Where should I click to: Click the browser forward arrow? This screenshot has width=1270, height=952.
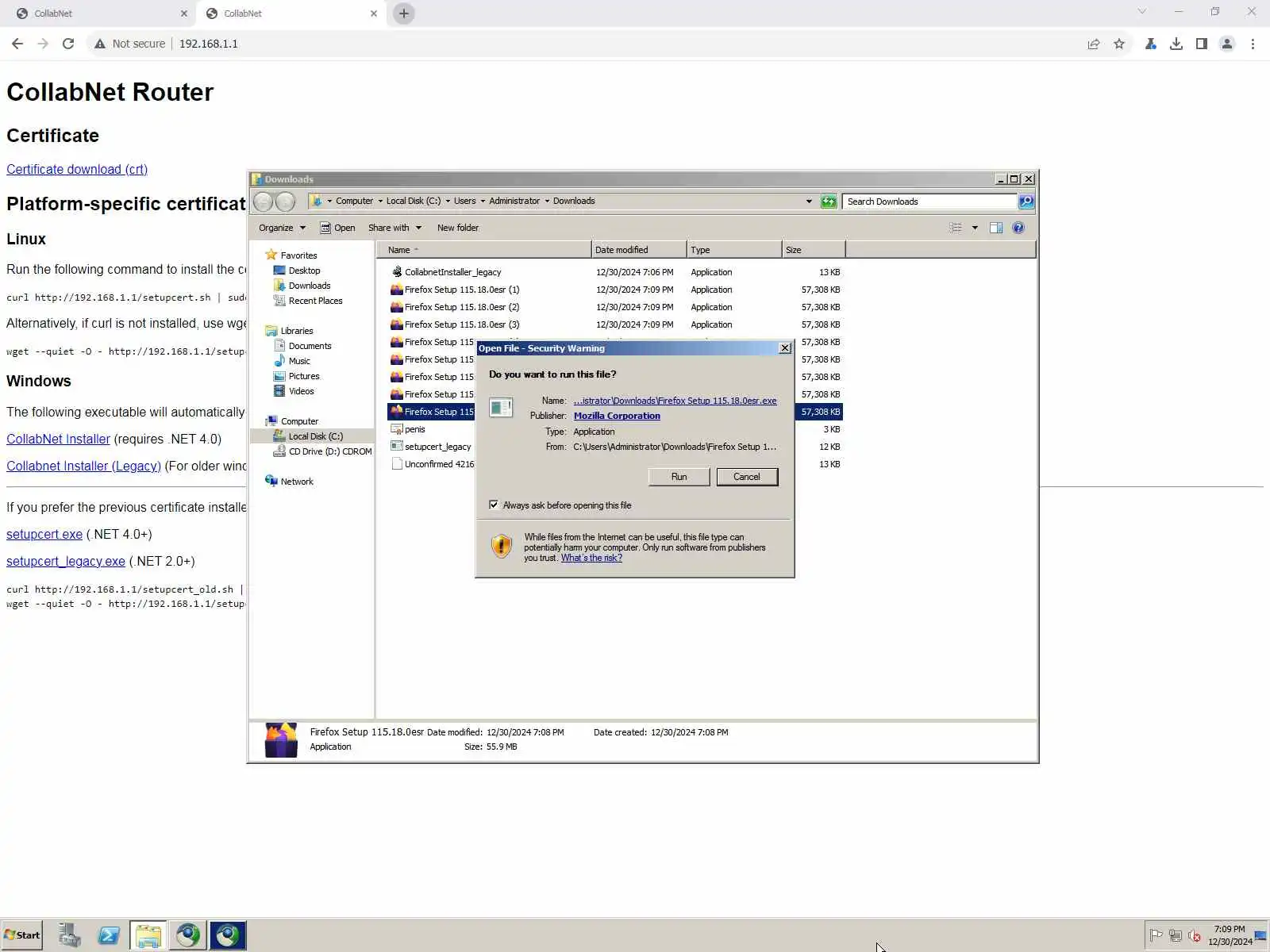click(43, 44)
